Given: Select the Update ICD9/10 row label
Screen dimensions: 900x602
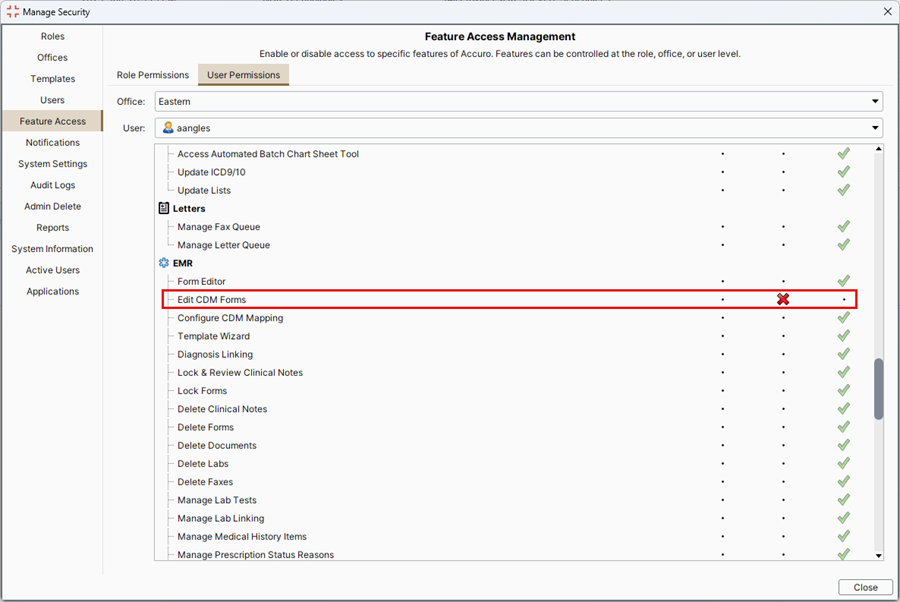Looking at the screenshot, I should point(211,172).
